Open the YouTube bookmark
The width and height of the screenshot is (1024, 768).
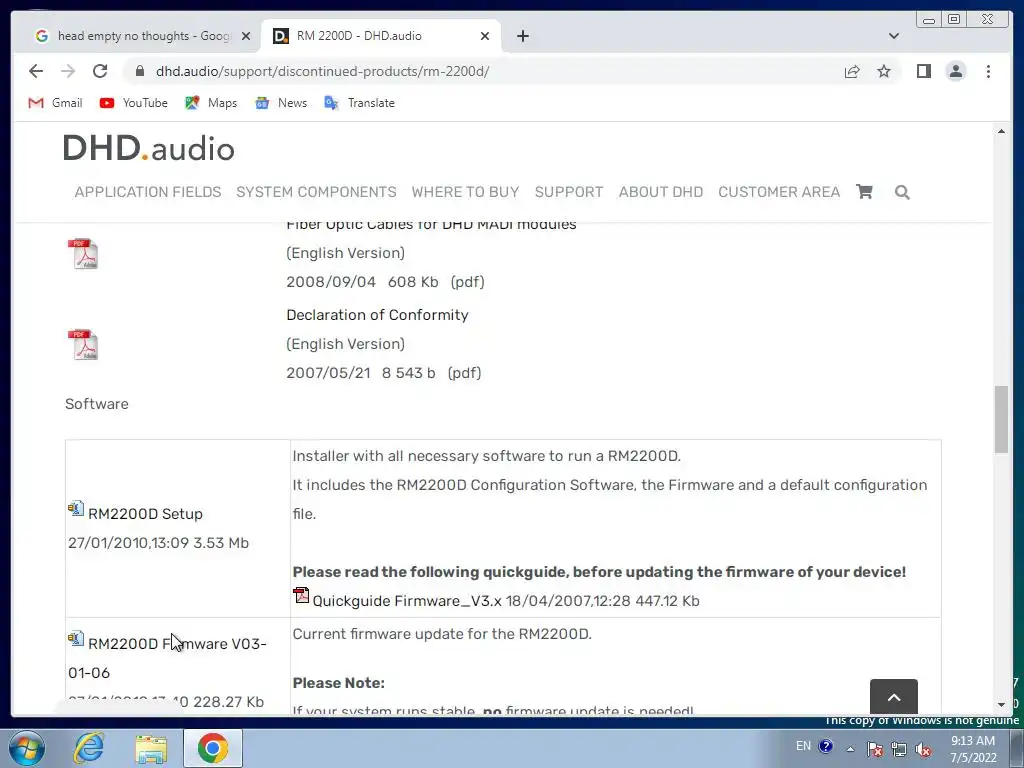click(x=133, y=103)
